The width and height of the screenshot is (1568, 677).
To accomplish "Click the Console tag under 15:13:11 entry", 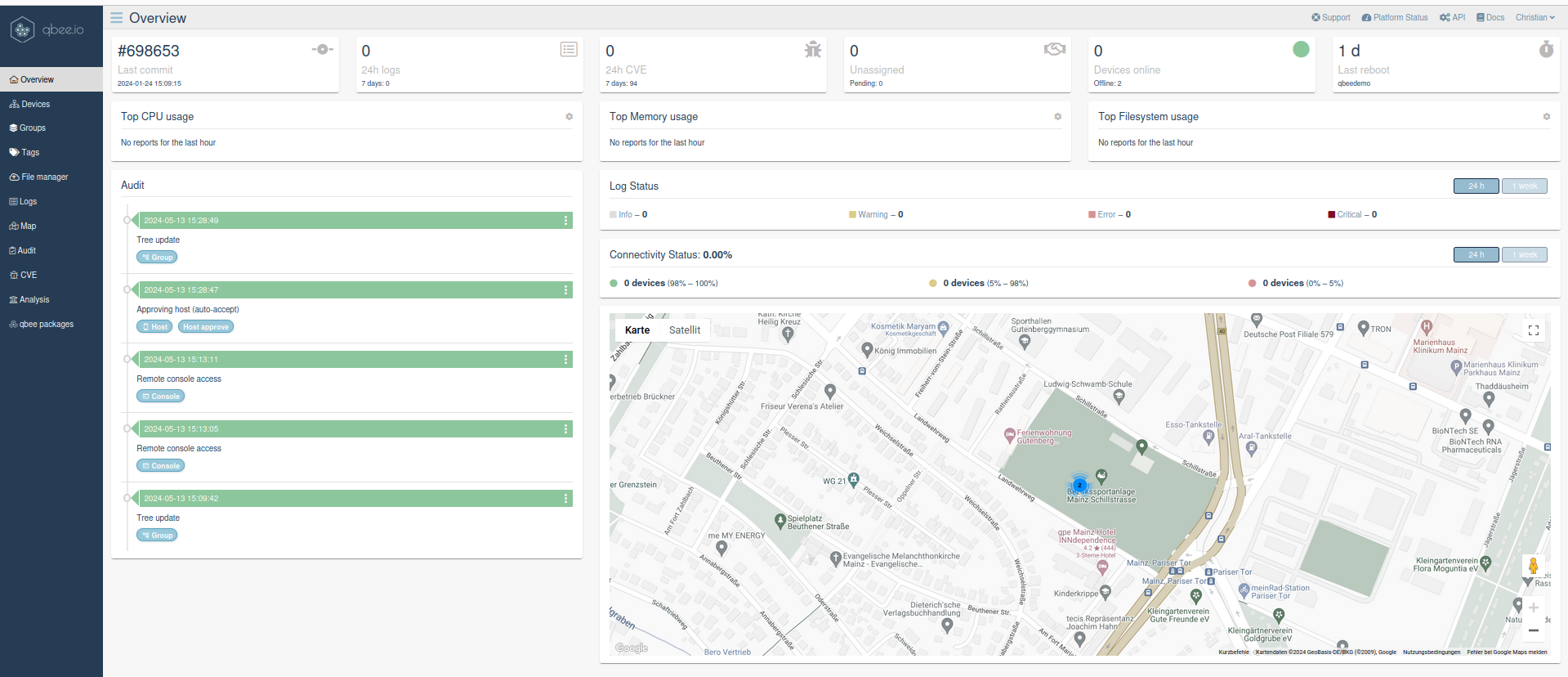I will click(x=161, y=397).
